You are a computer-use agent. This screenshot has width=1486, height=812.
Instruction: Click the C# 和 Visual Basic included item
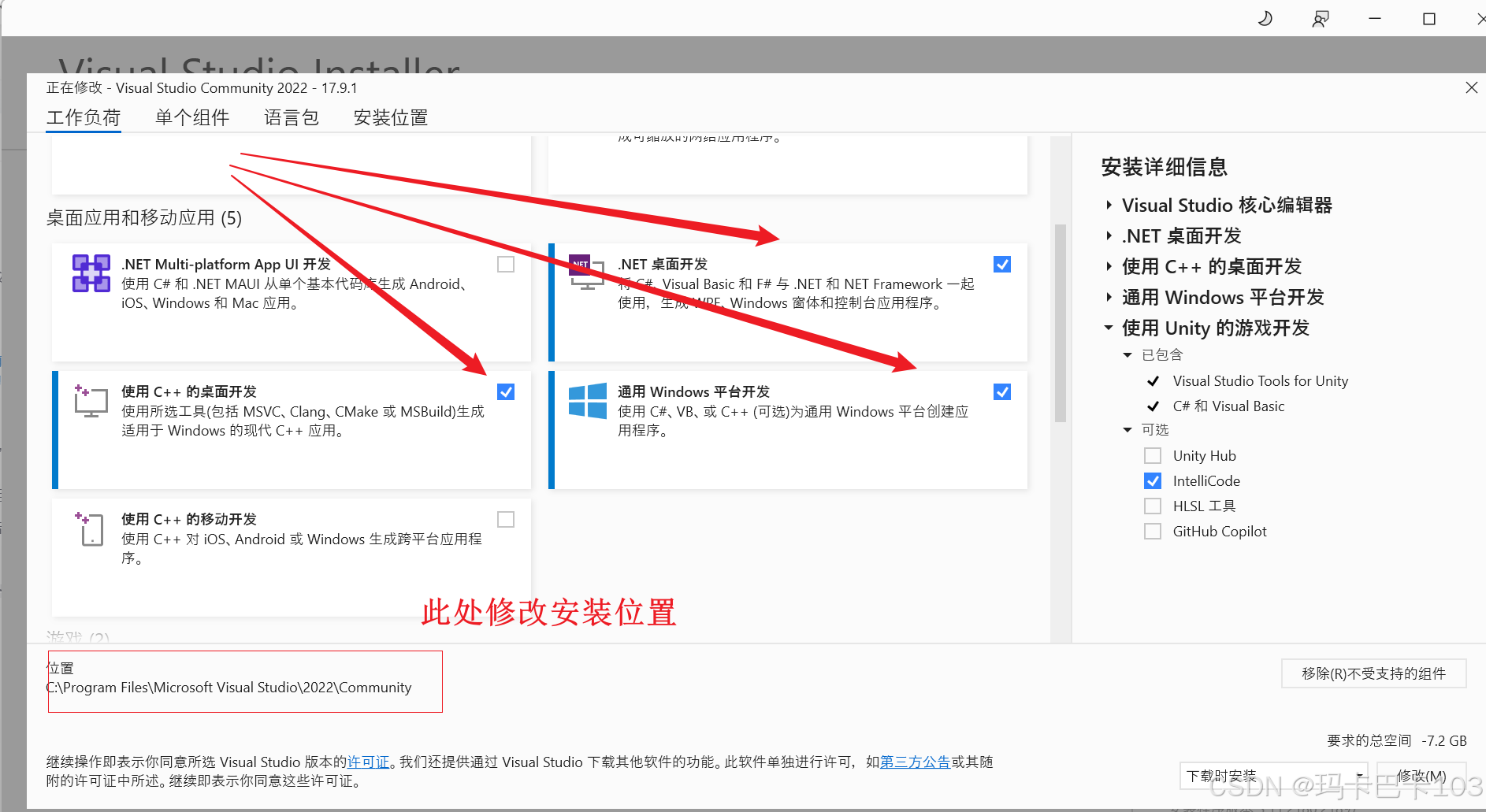pyautogui.click(x=1228, y=406)
